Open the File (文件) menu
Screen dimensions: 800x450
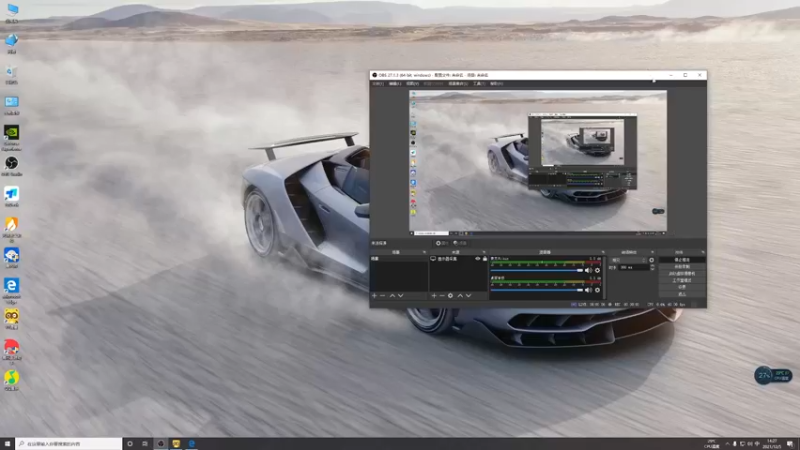pos(378,84)
